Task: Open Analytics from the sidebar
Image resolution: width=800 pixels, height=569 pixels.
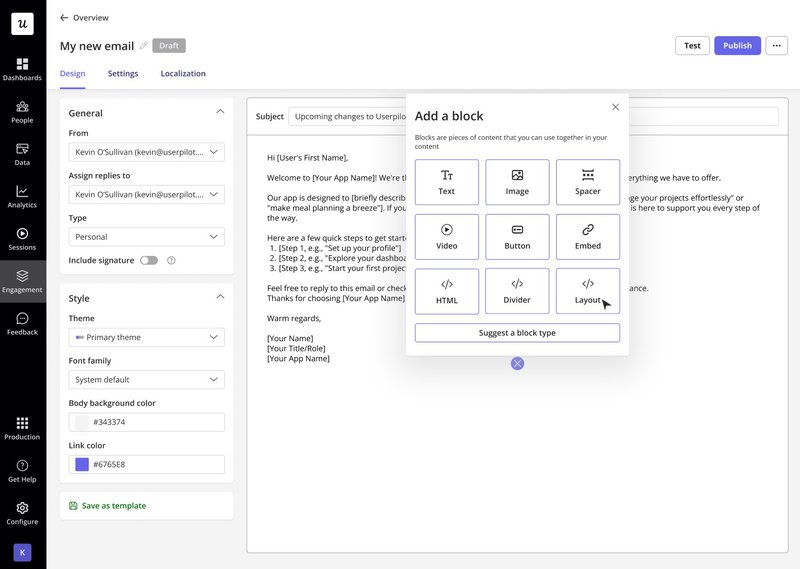Action: point(22,197)
